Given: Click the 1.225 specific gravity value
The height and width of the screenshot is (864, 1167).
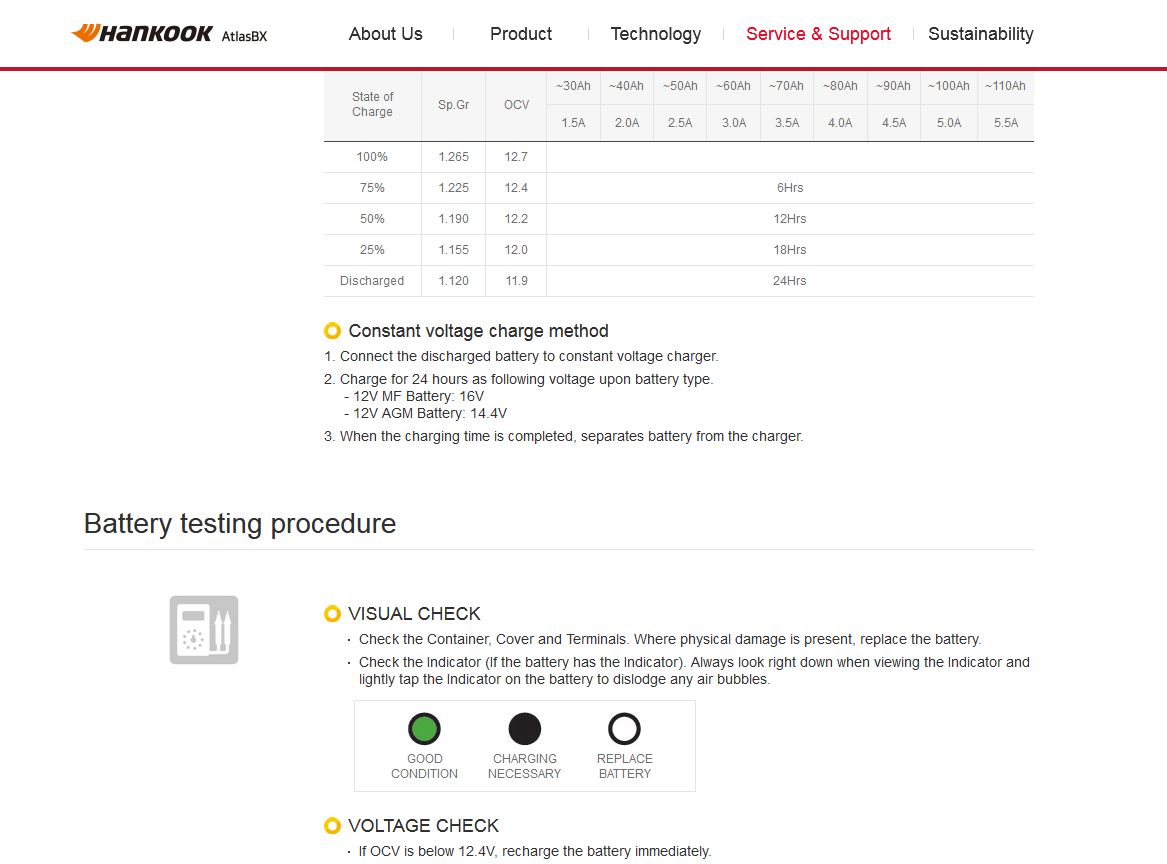Looking at the screenshot, I should [453, 188].
